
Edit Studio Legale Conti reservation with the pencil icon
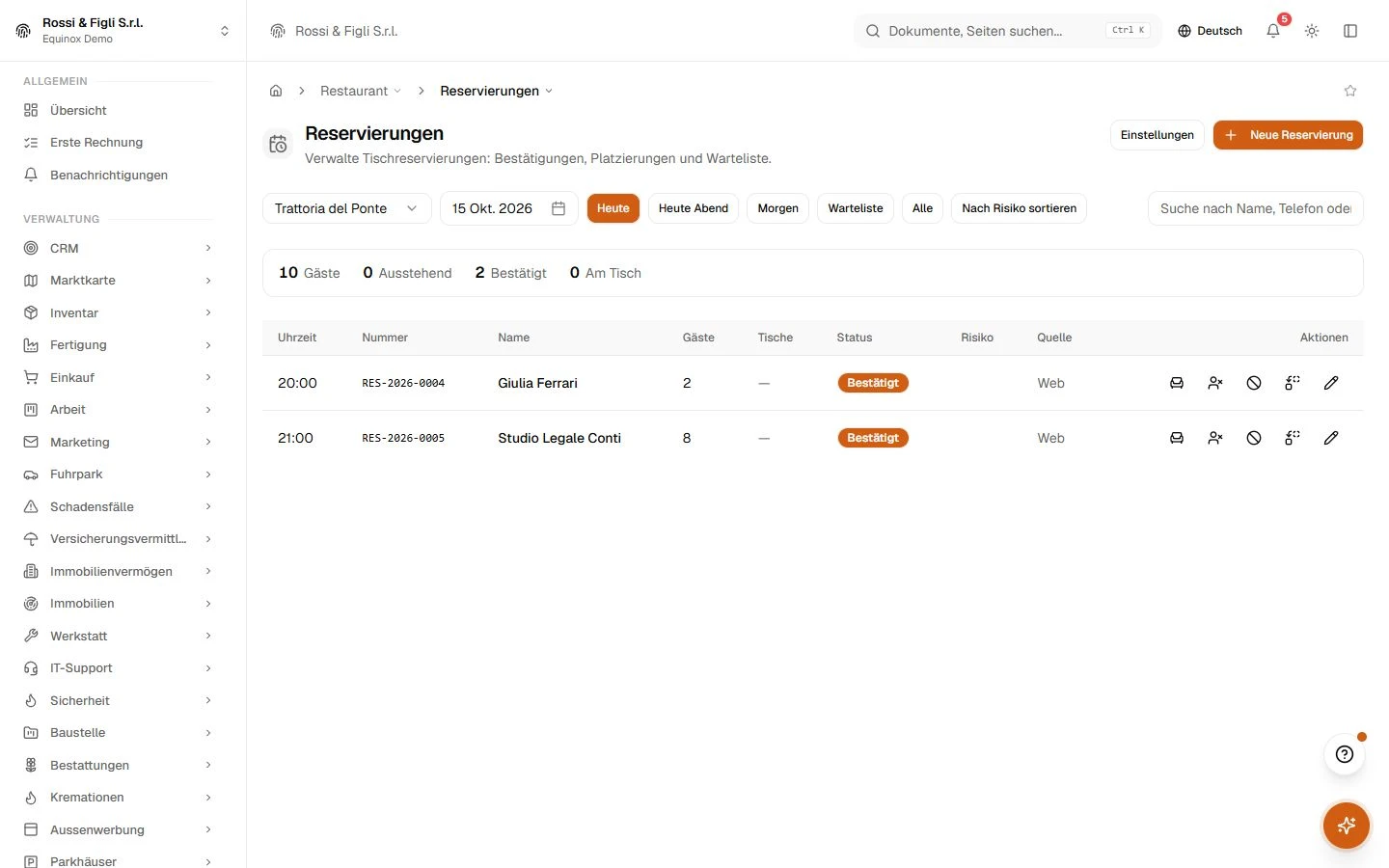coord(1331,438)
